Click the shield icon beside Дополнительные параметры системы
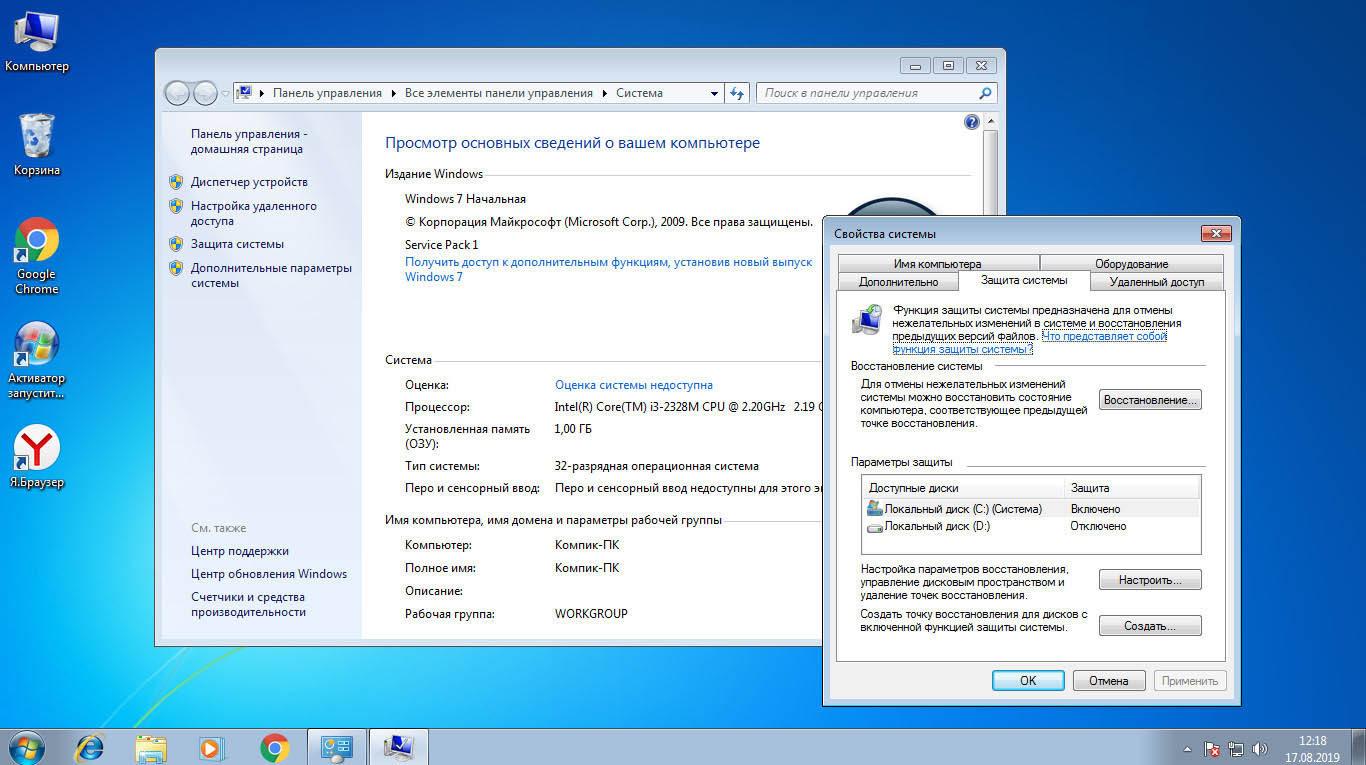The image size is (1366, 765). point(176,268)
